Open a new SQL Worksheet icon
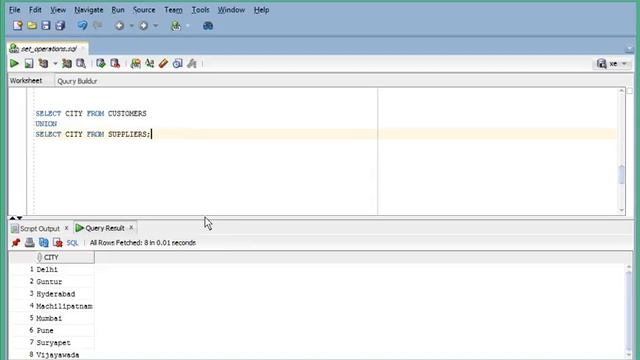640x360 pixels. (x=176, y=26)
